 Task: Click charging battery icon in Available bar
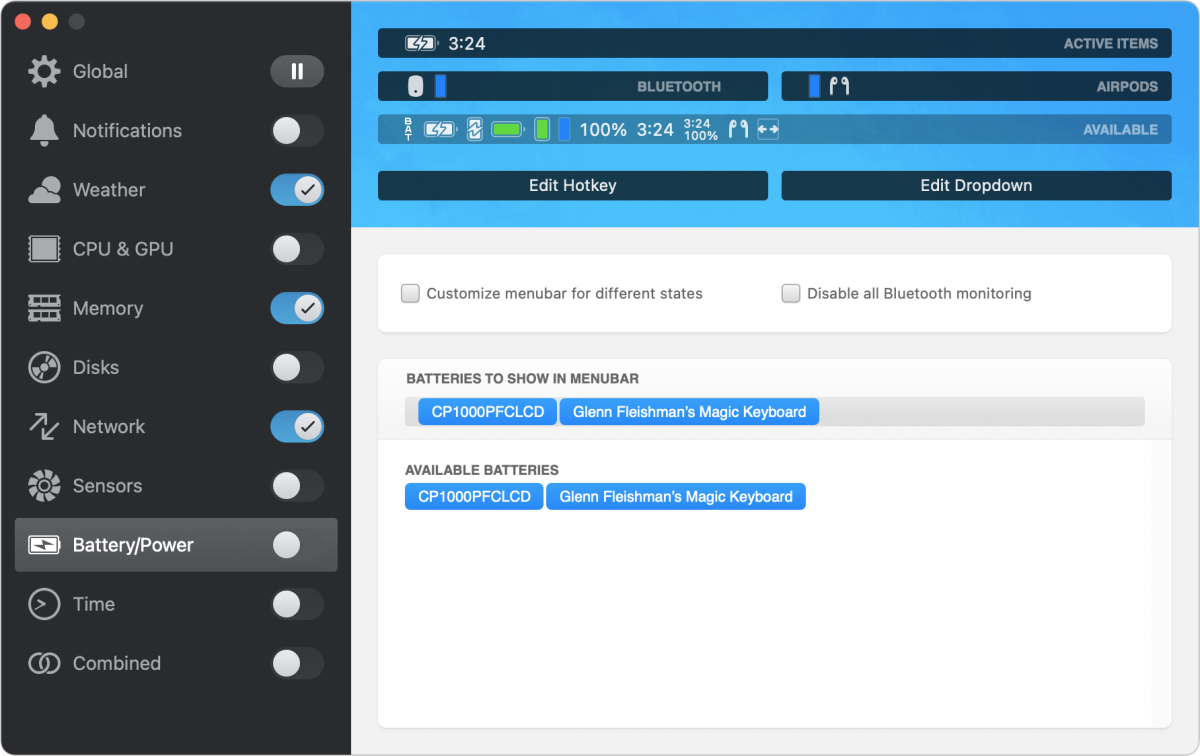pos(440,129)
